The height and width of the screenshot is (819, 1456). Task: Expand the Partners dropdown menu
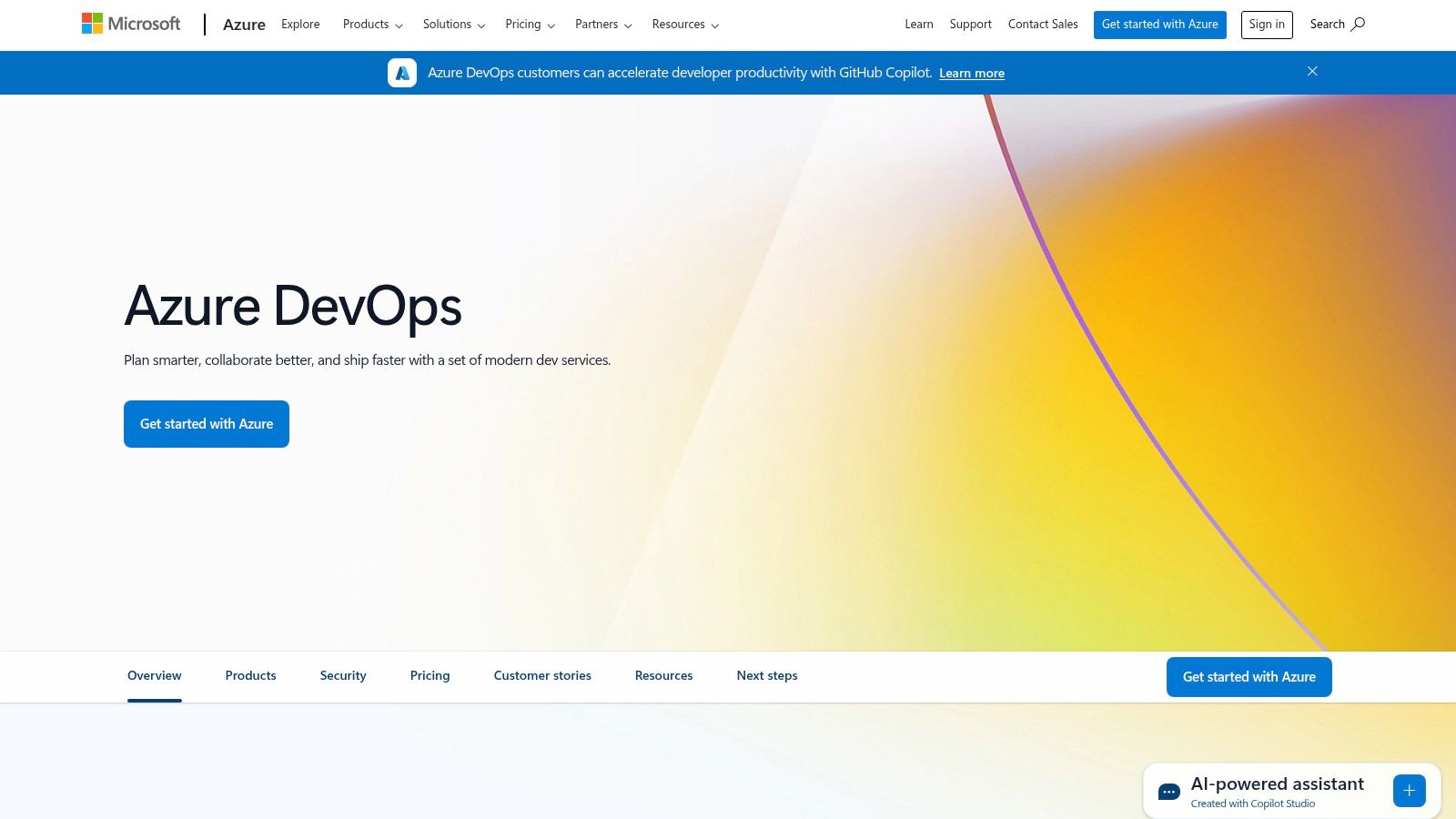point(603,25)
